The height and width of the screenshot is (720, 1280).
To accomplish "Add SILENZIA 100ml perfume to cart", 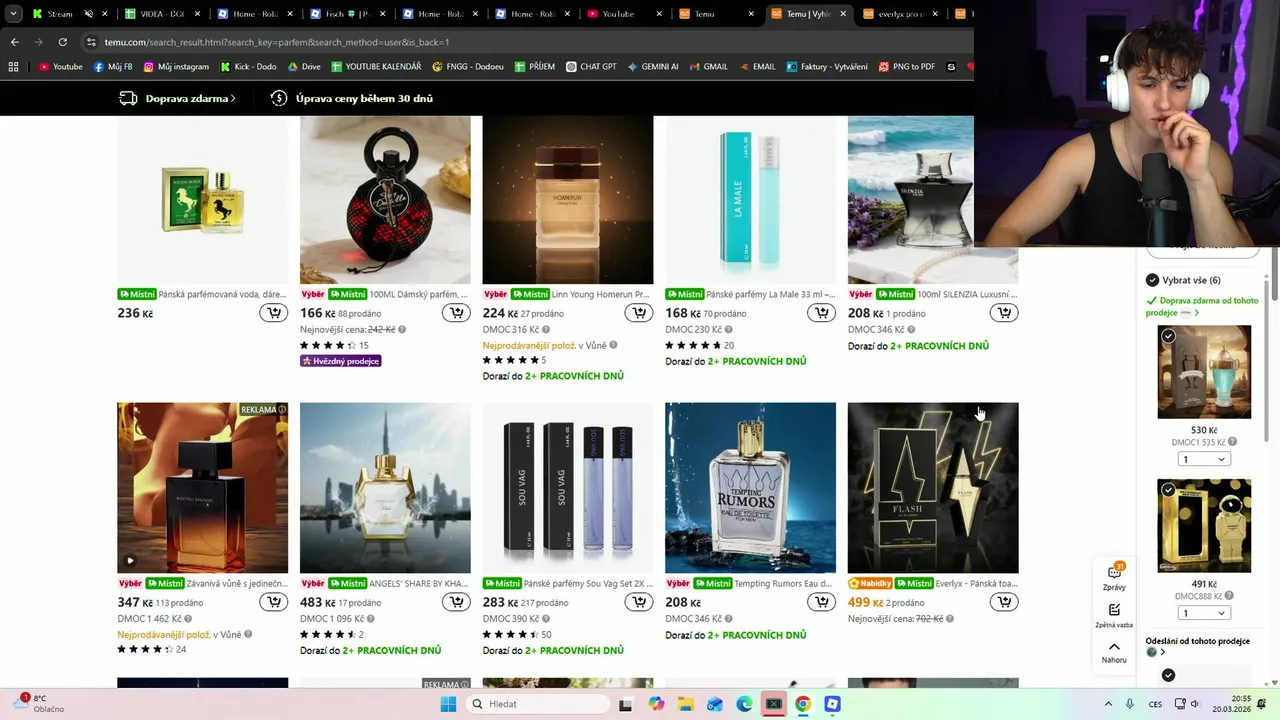I will tap(1004, 313).
